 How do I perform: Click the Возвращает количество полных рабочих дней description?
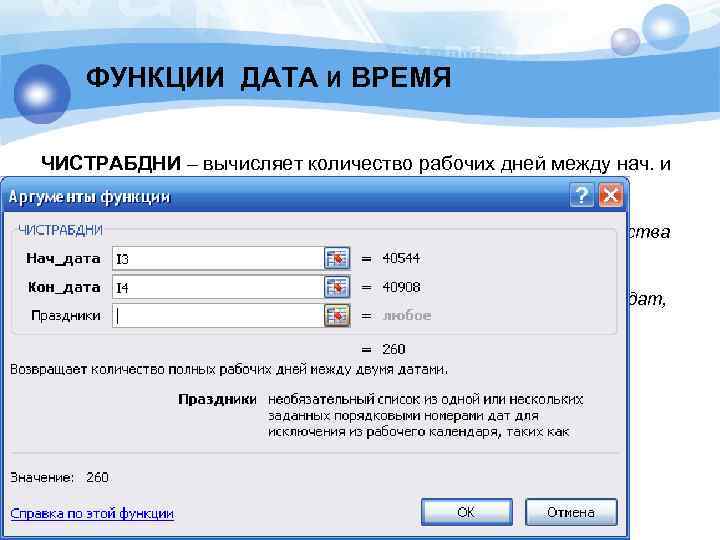pos(229,370)
